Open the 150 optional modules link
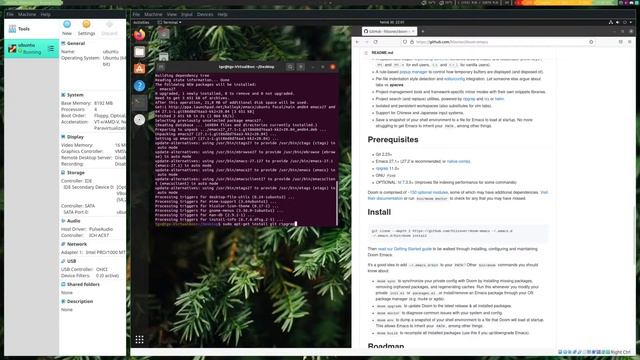Viewport: 640px width, 360px height. coord(429,192)
